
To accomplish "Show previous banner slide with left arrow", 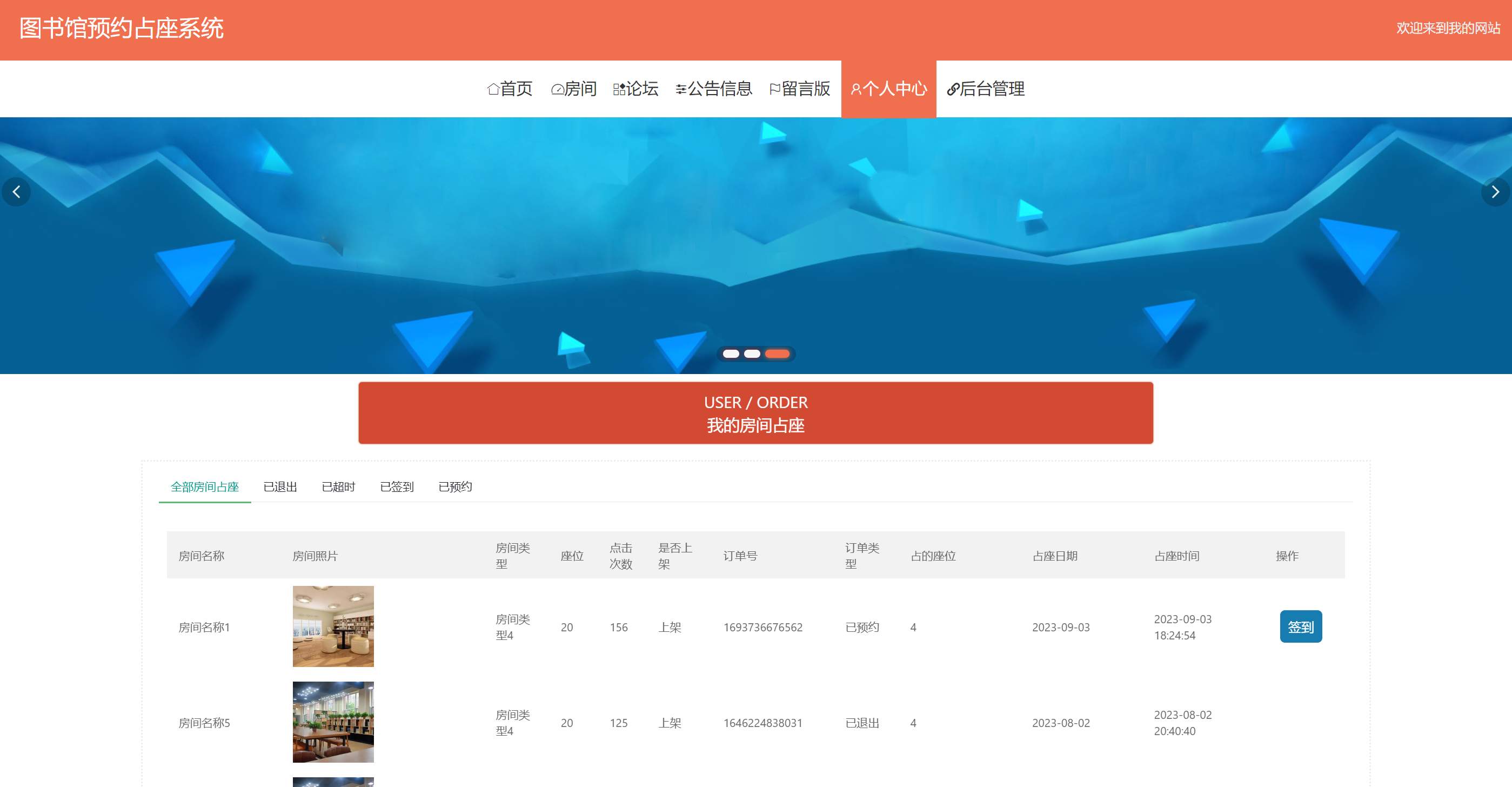I will (x=16, y=192).
